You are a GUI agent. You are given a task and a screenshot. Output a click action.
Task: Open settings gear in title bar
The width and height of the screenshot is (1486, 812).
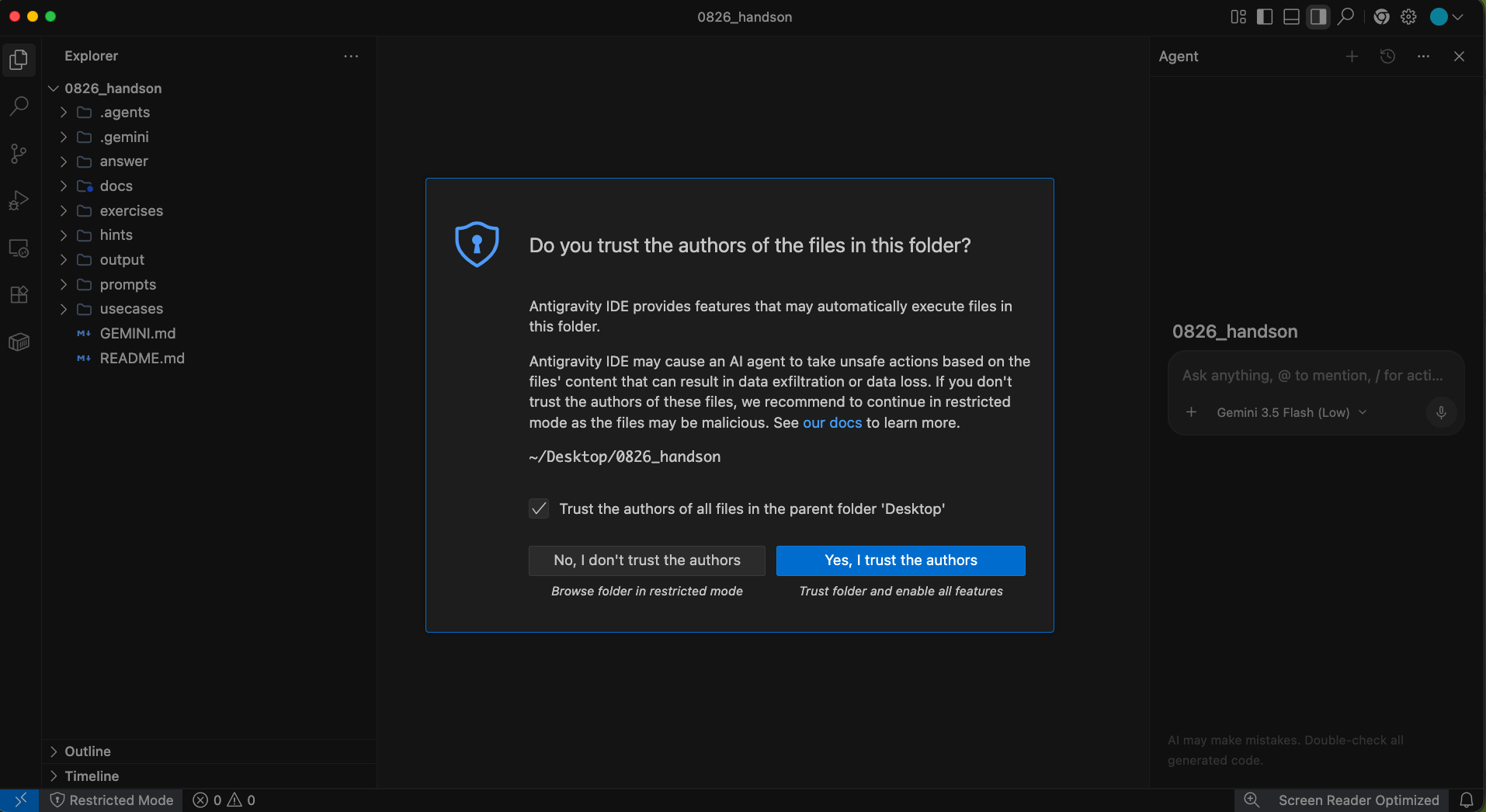click(1408, 16)
